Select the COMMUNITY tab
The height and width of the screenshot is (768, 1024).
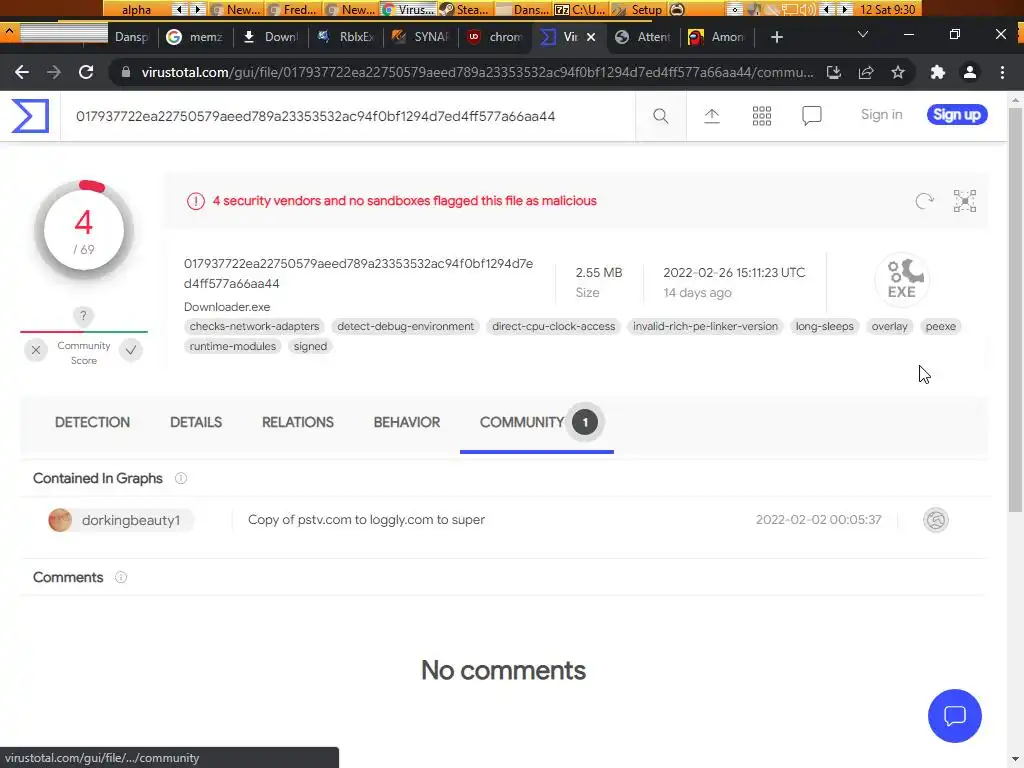tap(537, 423)
